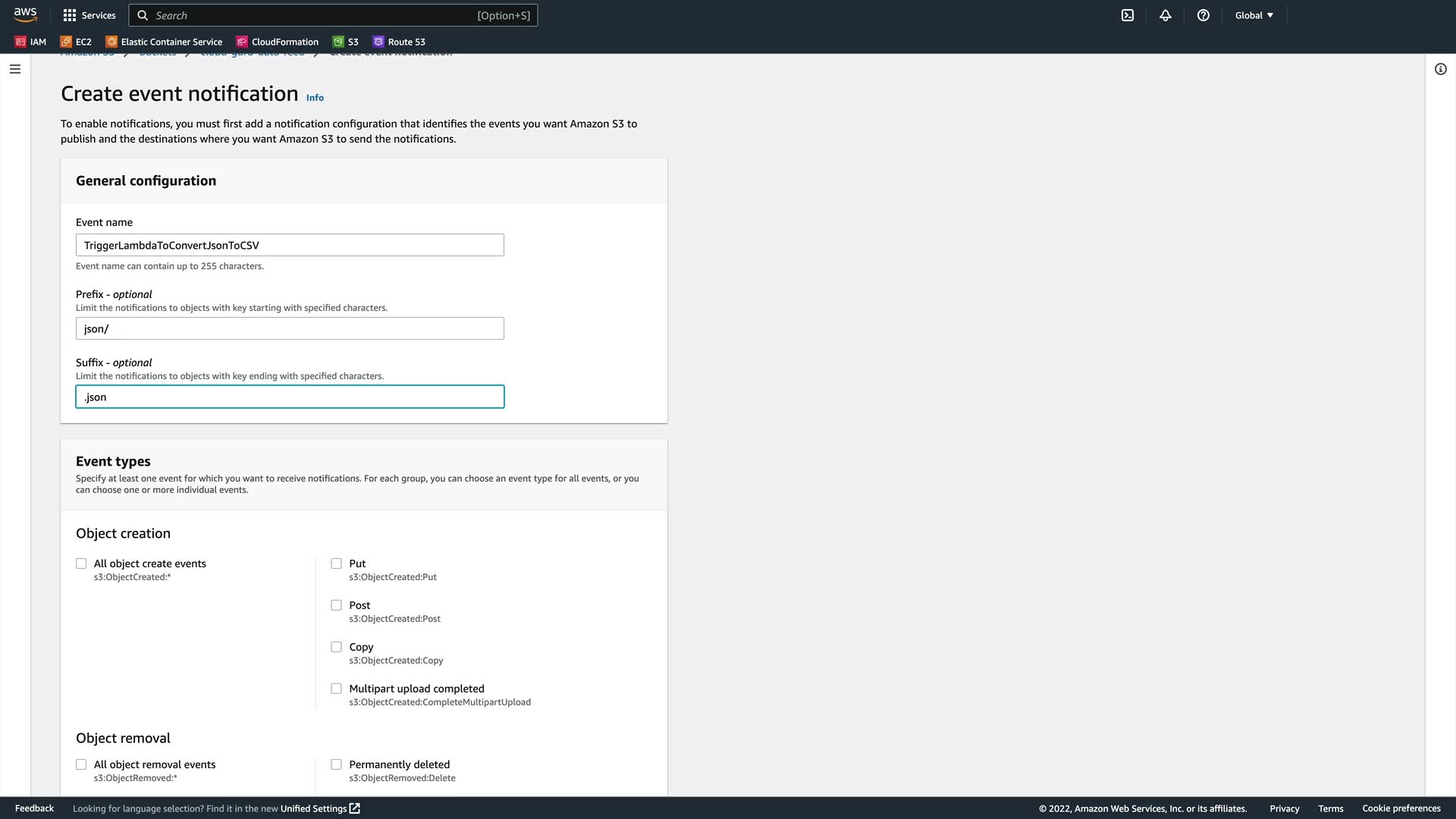Viewport: 1456px width, 819px height.
Task: Open IAM shortcut in favorites bar
Action: tap(31, 42)
